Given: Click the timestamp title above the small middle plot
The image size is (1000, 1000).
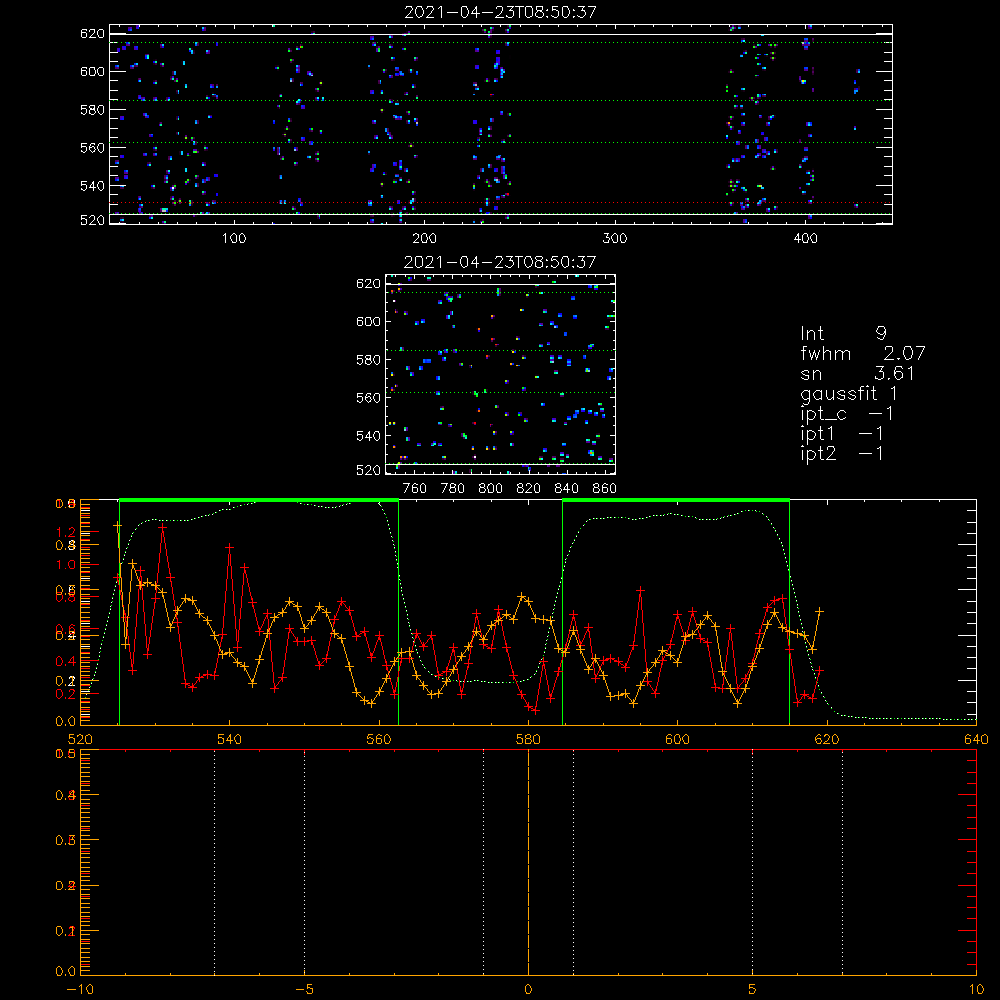Looking at the screenshot, I should (x=500, y=262).
